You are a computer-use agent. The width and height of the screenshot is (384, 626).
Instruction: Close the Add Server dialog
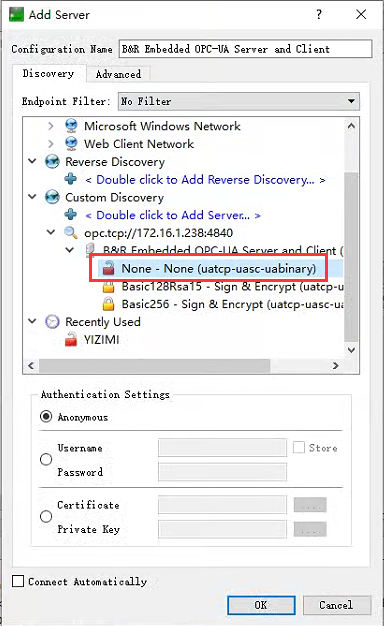361,15
